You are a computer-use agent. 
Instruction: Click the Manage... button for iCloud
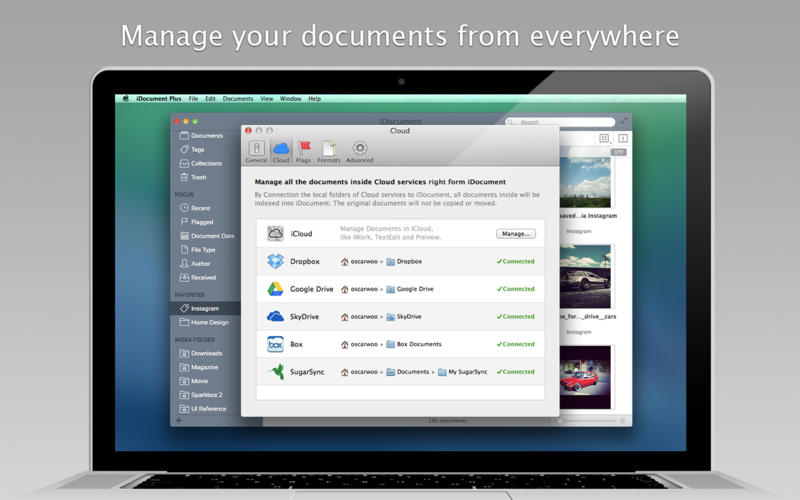(516, 234)
